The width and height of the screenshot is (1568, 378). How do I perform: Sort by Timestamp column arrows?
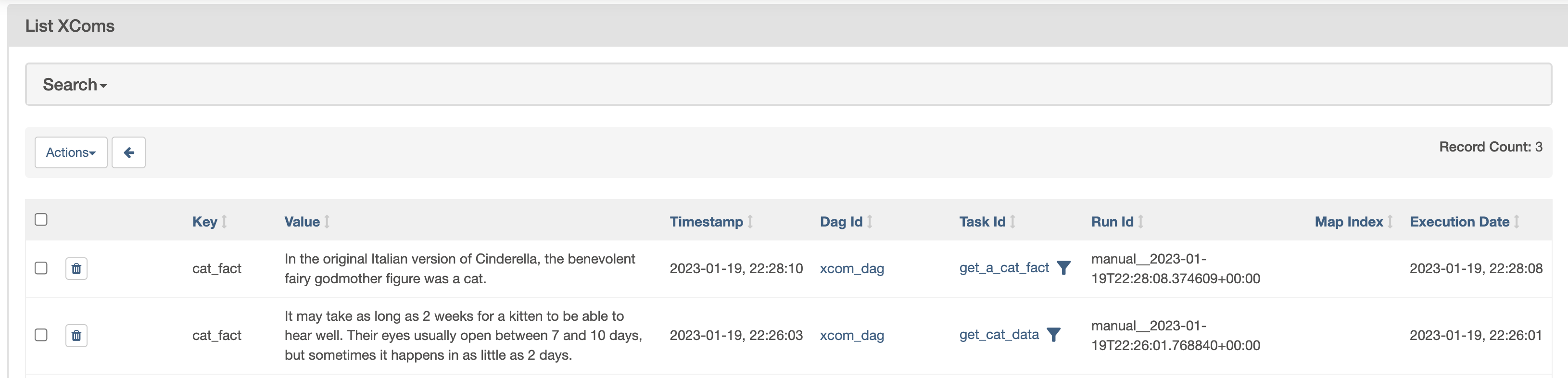coord(750,222)
